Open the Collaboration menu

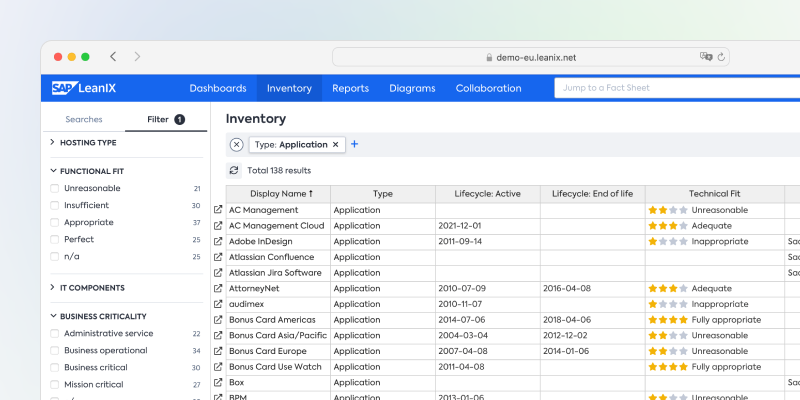point(488,88)
